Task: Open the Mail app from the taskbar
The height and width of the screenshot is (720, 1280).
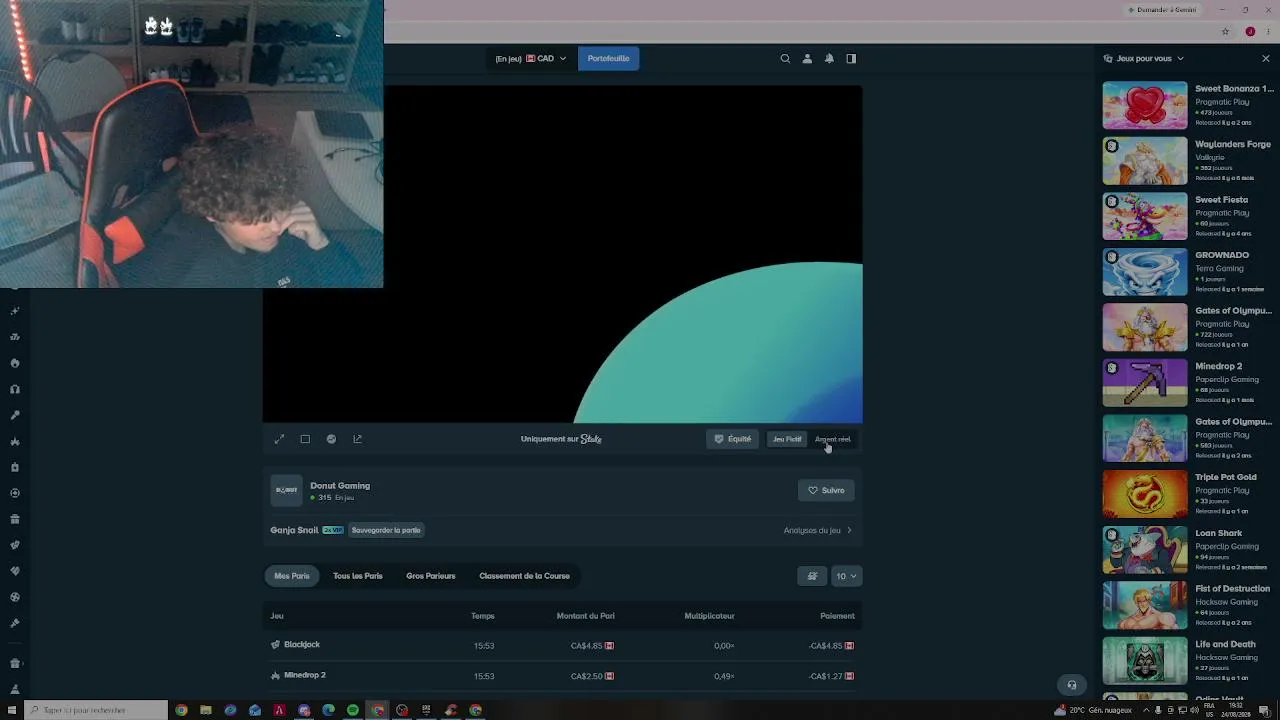Action: pos(255,710)
